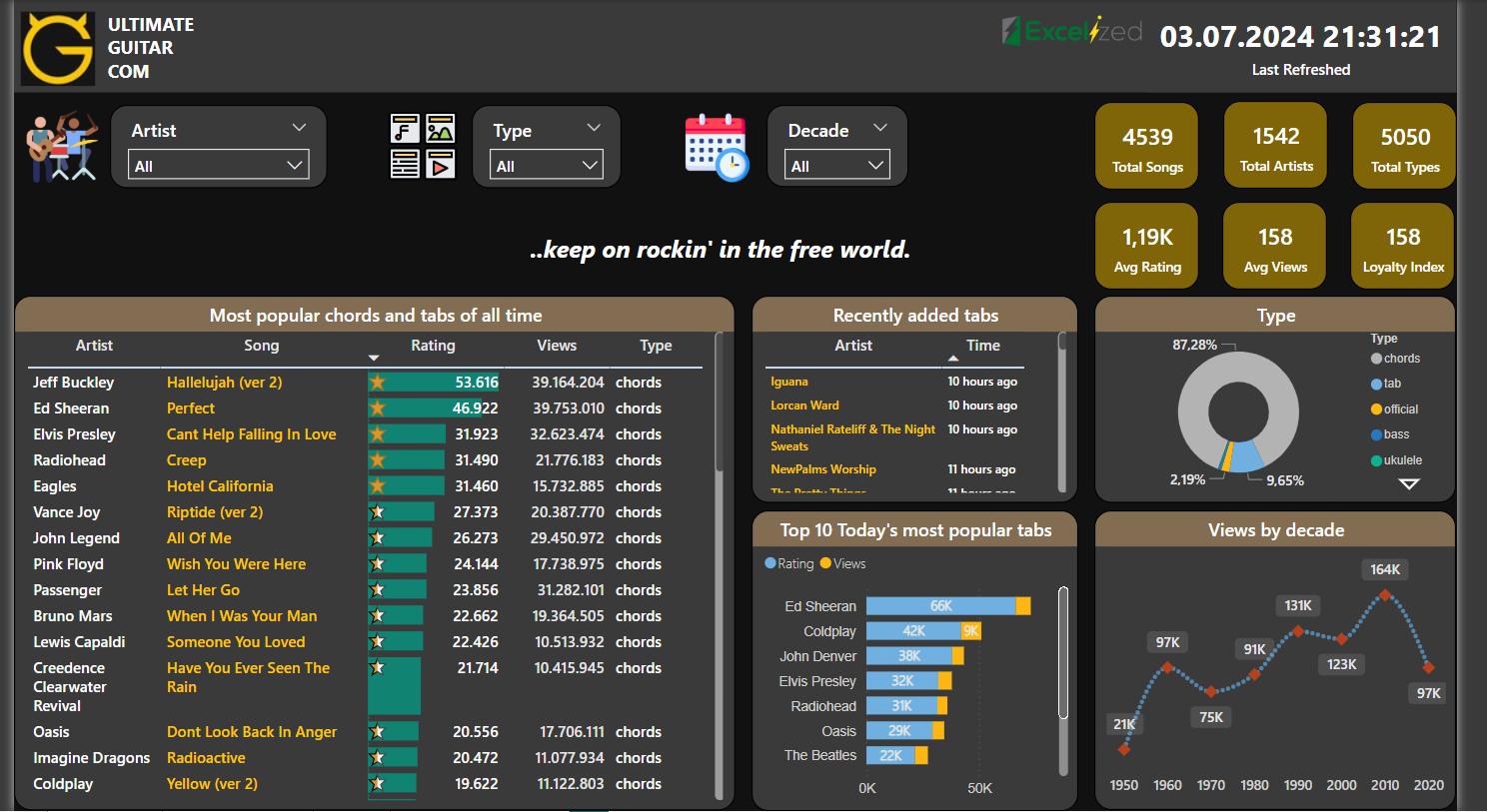Viewport: 1487px width, 812px height.
Task: Click the scrollbar of Top 10 chart
Action: coord(1063,652)
